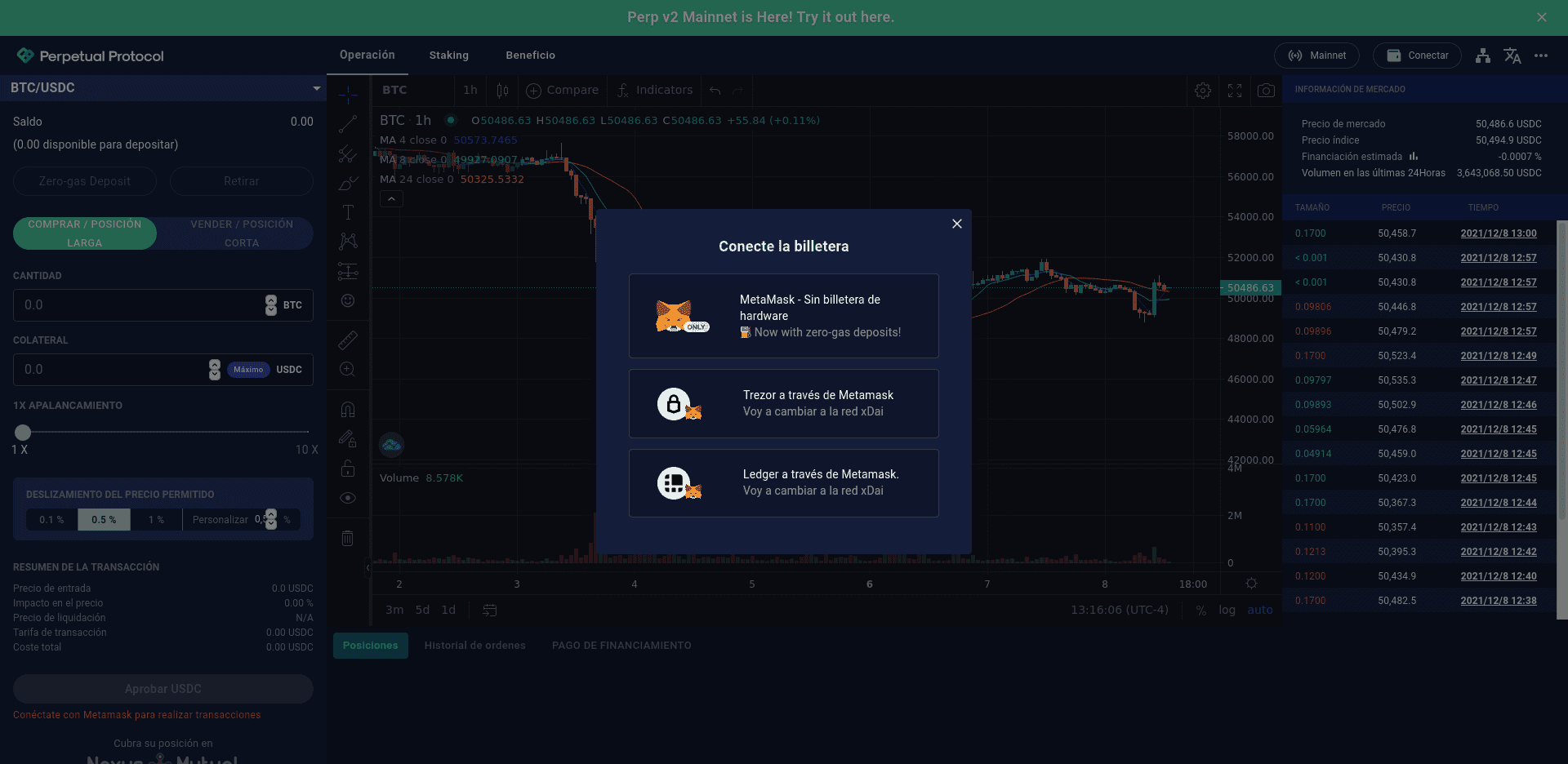Image resolution: width=1568 pixels, height=764 pixels.
Task: Take a chart snapshot with camera icon
Action: pyautogui.click(x=1266, y=91)
